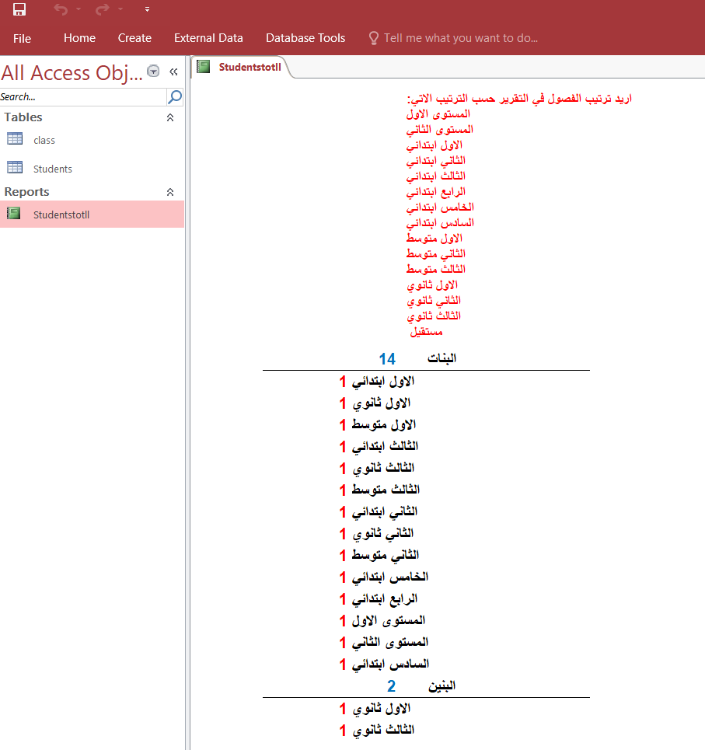The width and height of the screenshot is (705, 750).
Task: Click the red note line مستقبل
Action: pos(426,331)
